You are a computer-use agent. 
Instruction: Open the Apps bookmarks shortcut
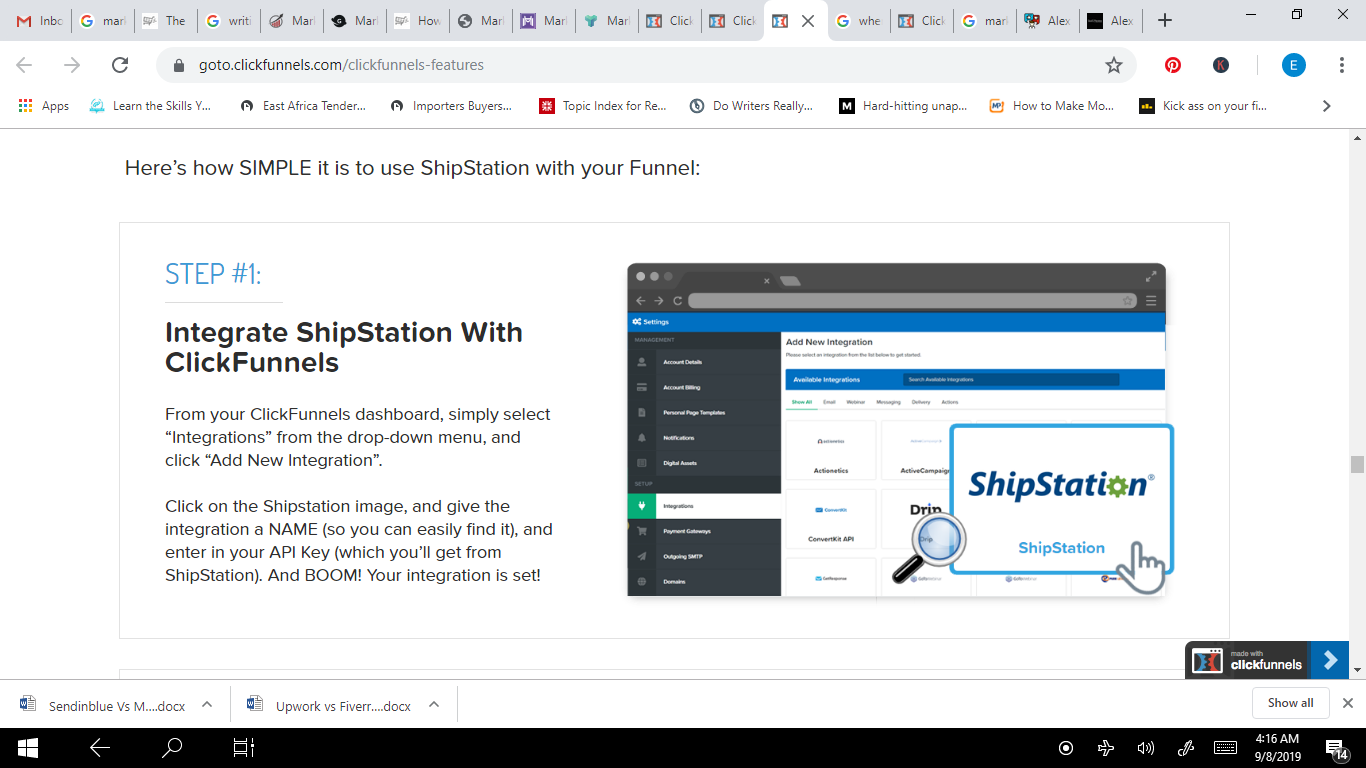coord(44,106)
